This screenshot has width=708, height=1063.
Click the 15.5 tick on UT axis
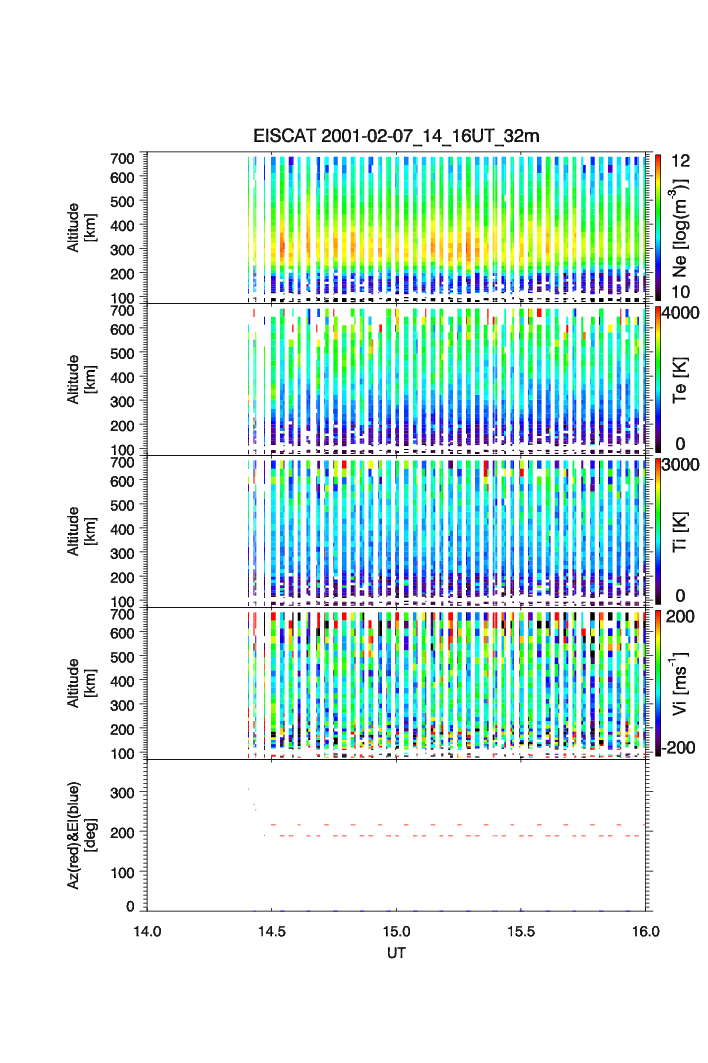pos(522,930)
